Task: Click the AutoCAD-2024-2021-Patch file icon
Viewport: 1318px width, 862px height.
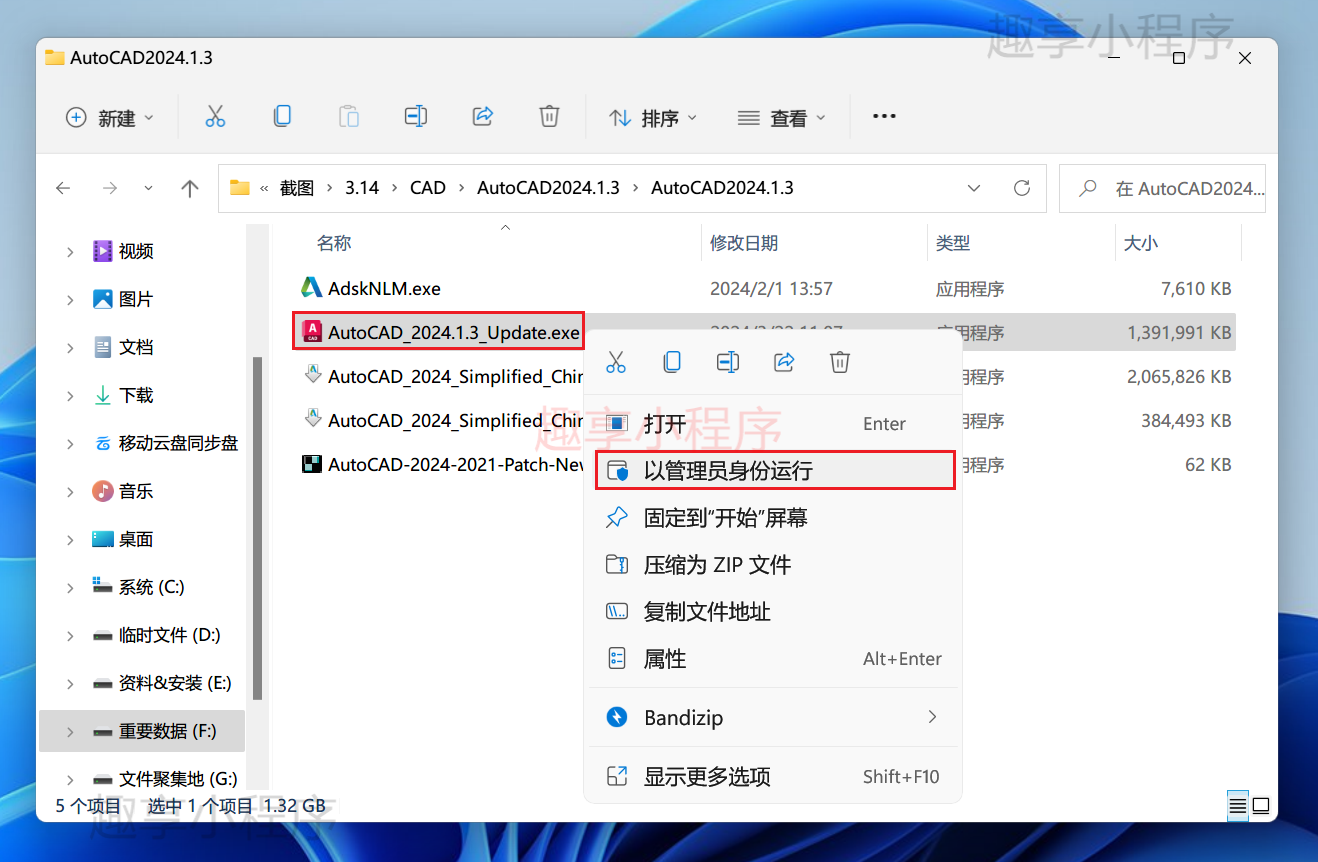Action: (x=312, y=464)
